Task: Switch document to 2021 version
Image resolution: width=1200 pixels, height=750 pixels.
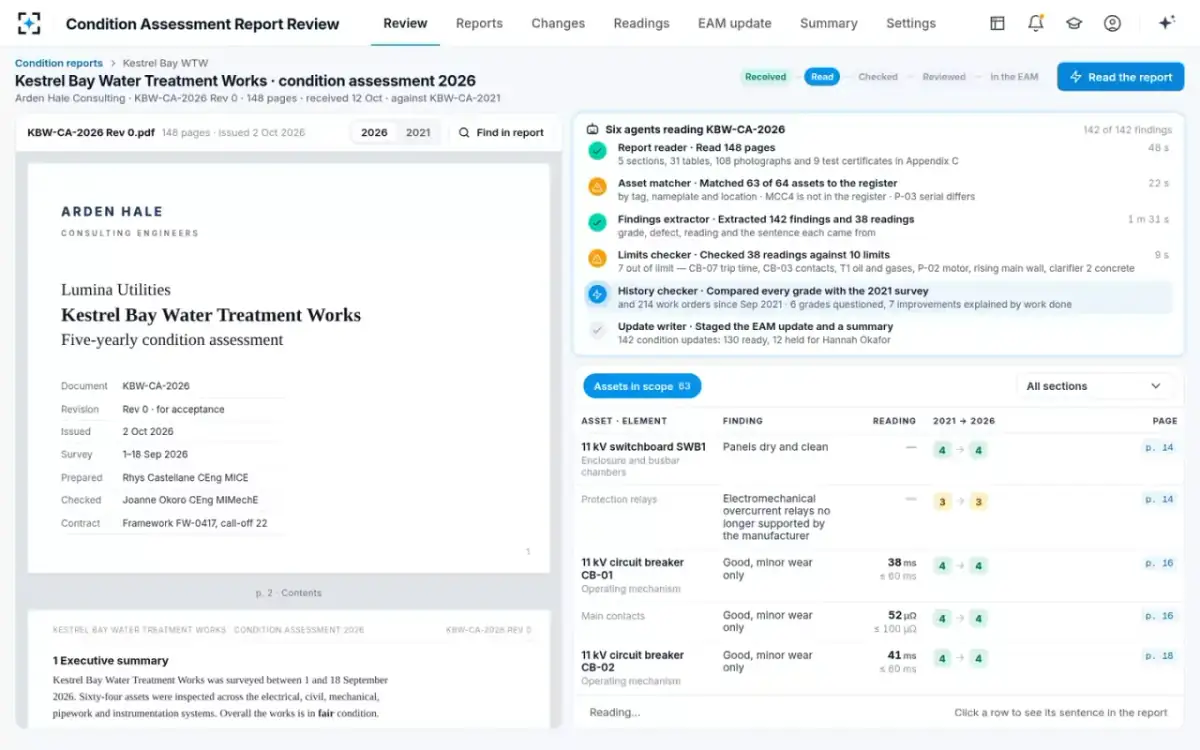Action: pos(418,132)
